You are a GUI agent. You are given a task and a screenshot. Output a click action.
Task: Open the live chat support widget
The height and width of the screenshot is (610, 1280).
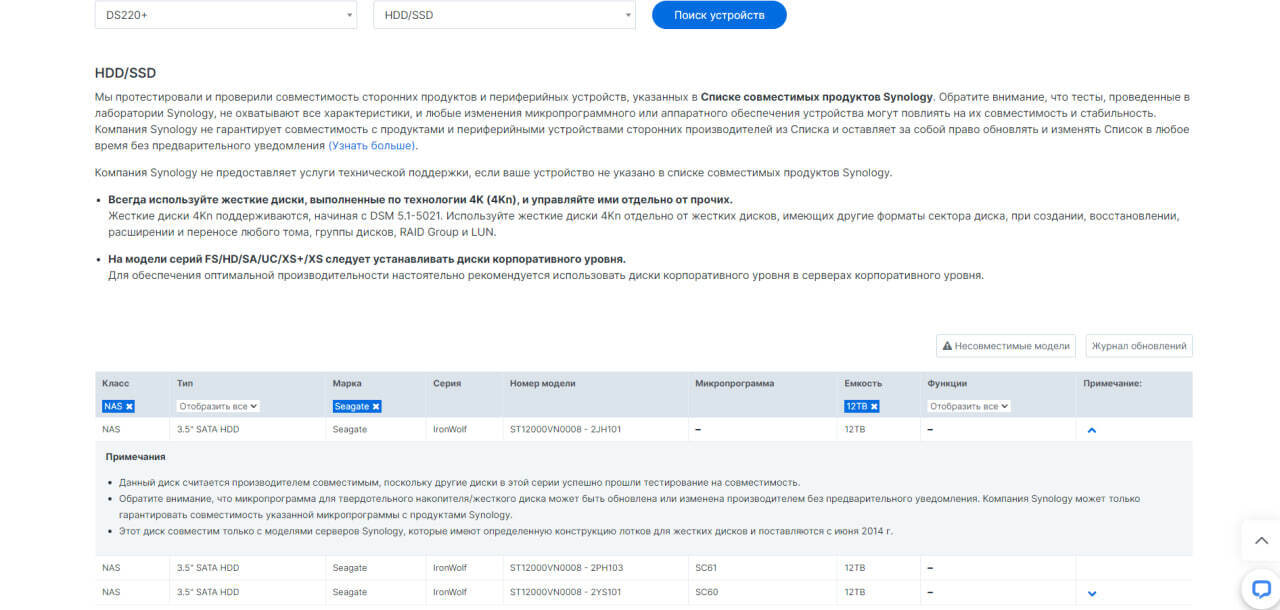[x=1260, y=588]
